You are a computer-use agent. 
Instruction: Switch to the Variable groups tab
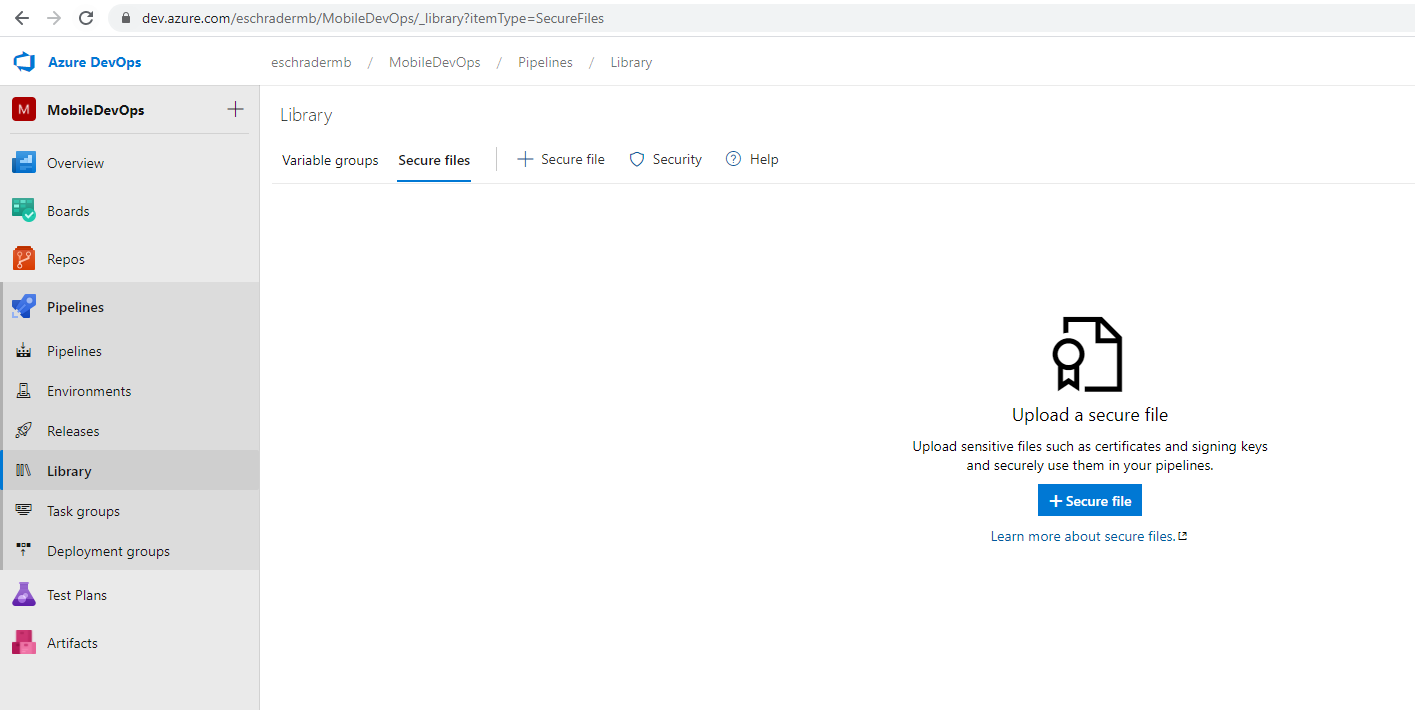click(330, 160)
